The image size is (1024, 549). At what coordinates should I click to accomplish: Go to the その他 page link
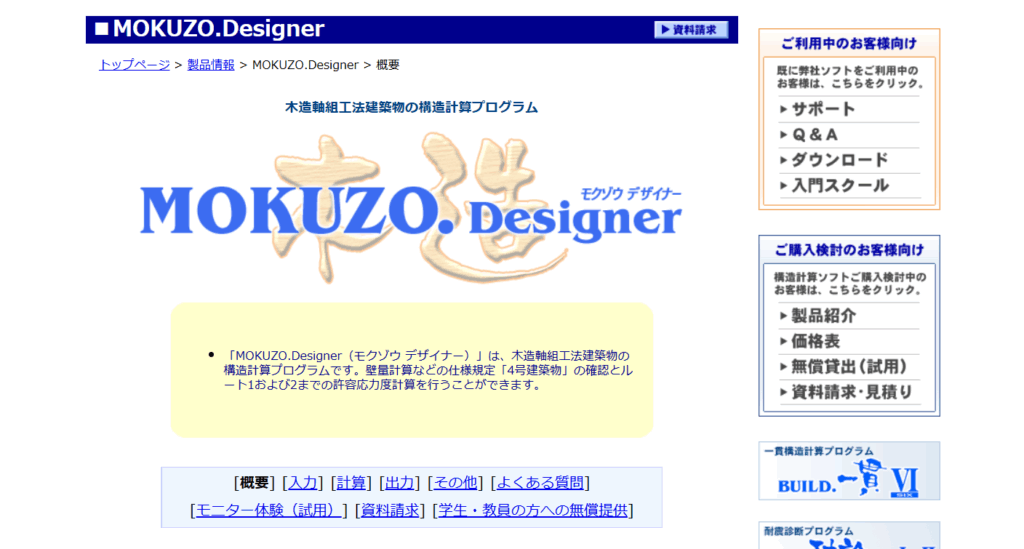pos(455,482)
